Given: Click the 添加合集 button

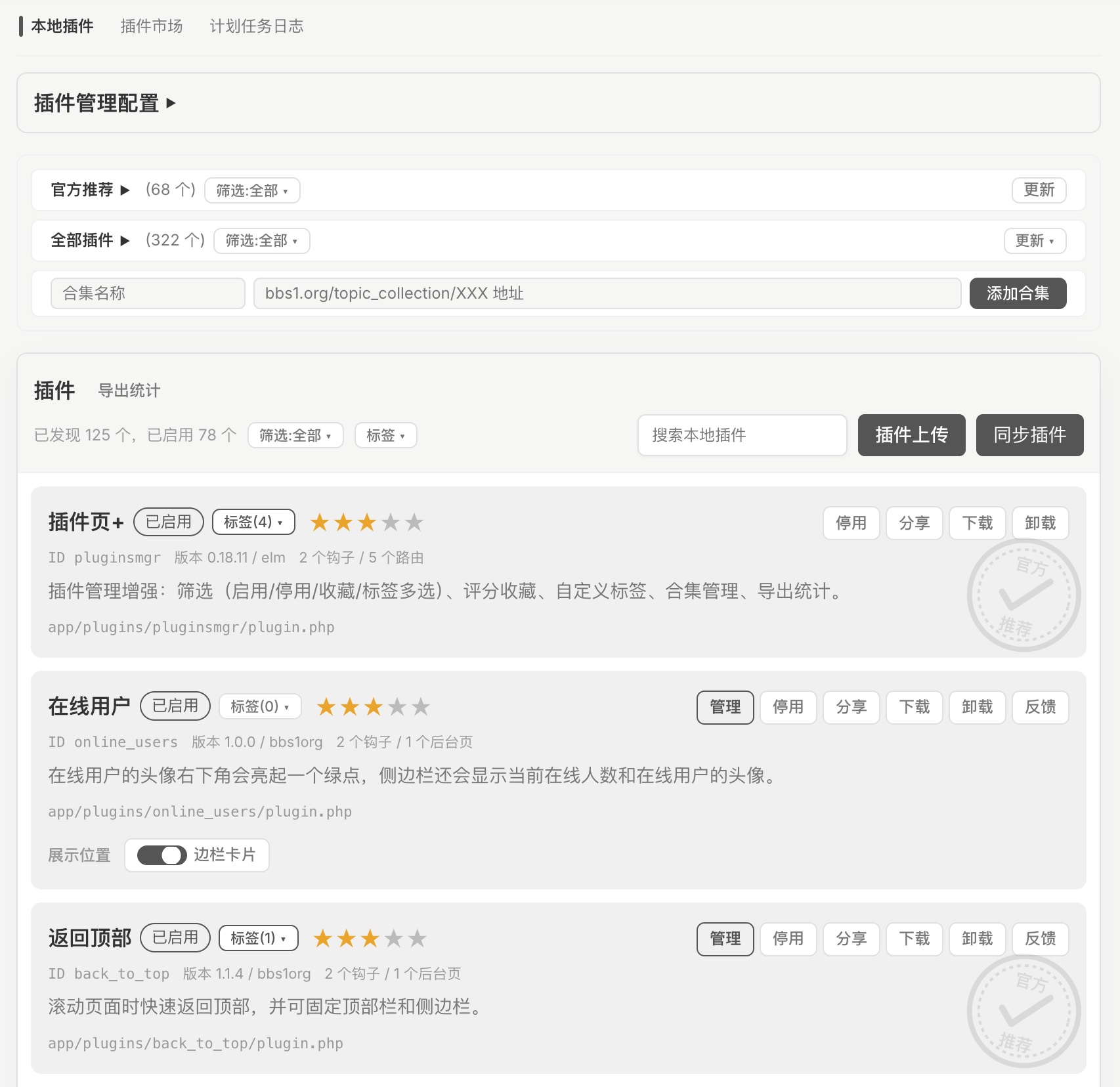Looking at the screenshot, I should coord(1018,293).
